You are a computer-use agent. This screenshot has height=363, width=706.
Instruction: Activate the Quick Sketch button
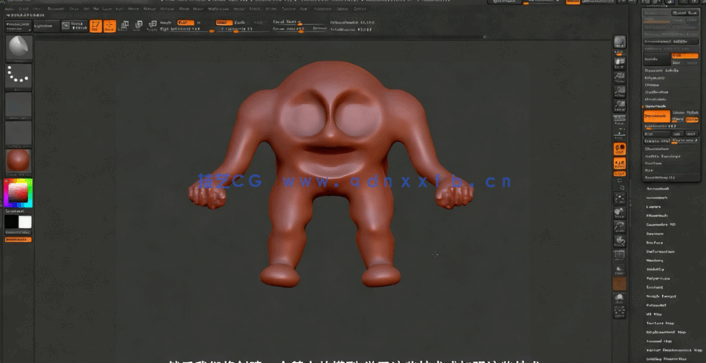(75, 26)
